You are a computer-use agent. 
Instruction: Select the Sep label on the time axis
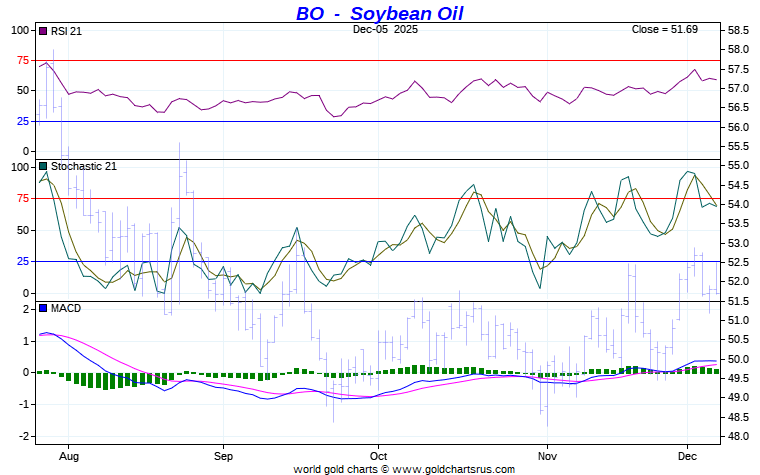(x=223, y=453)
